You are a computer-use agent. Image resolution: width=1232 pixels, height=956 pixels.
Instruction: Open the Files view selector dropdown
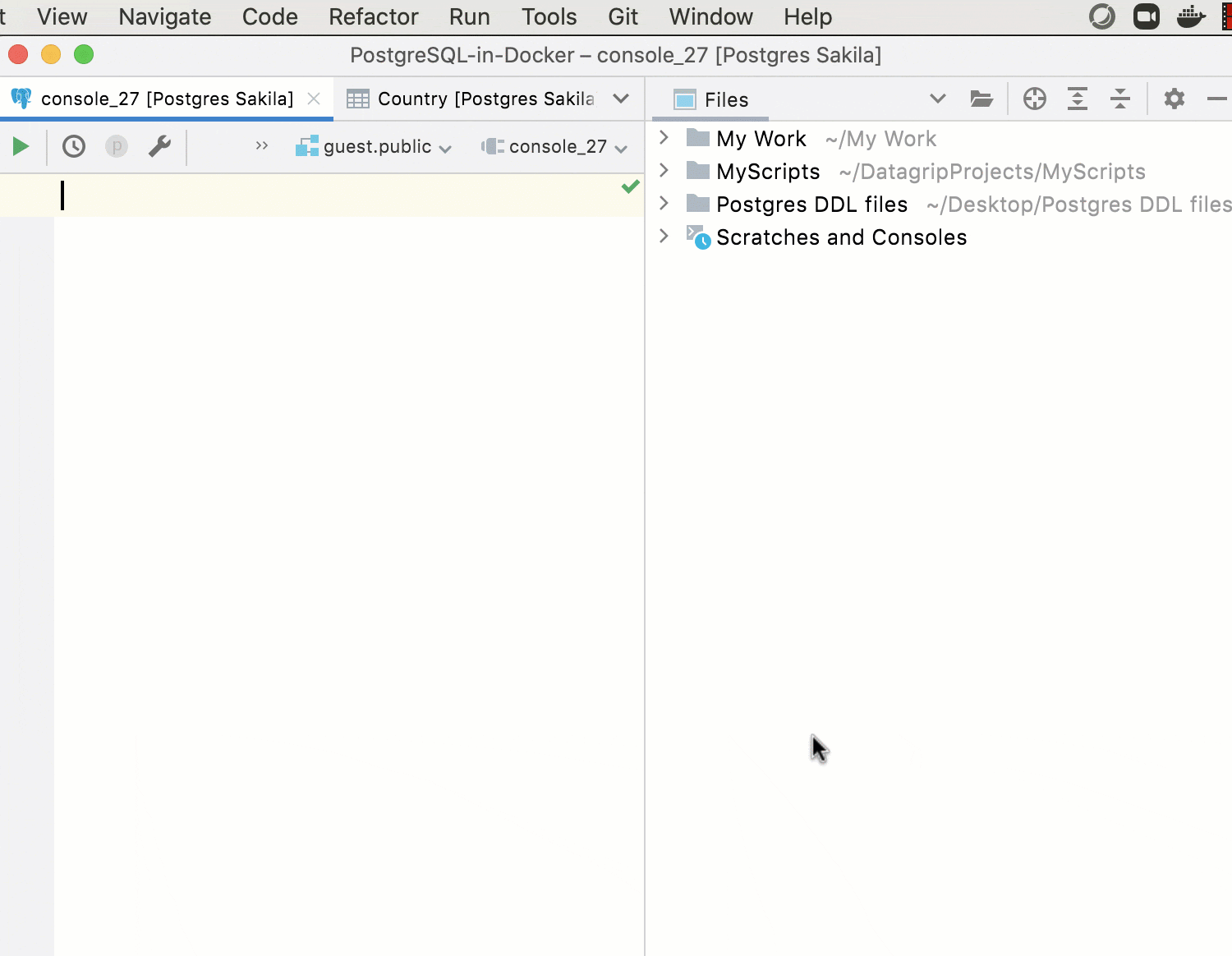tap(937, 99)
